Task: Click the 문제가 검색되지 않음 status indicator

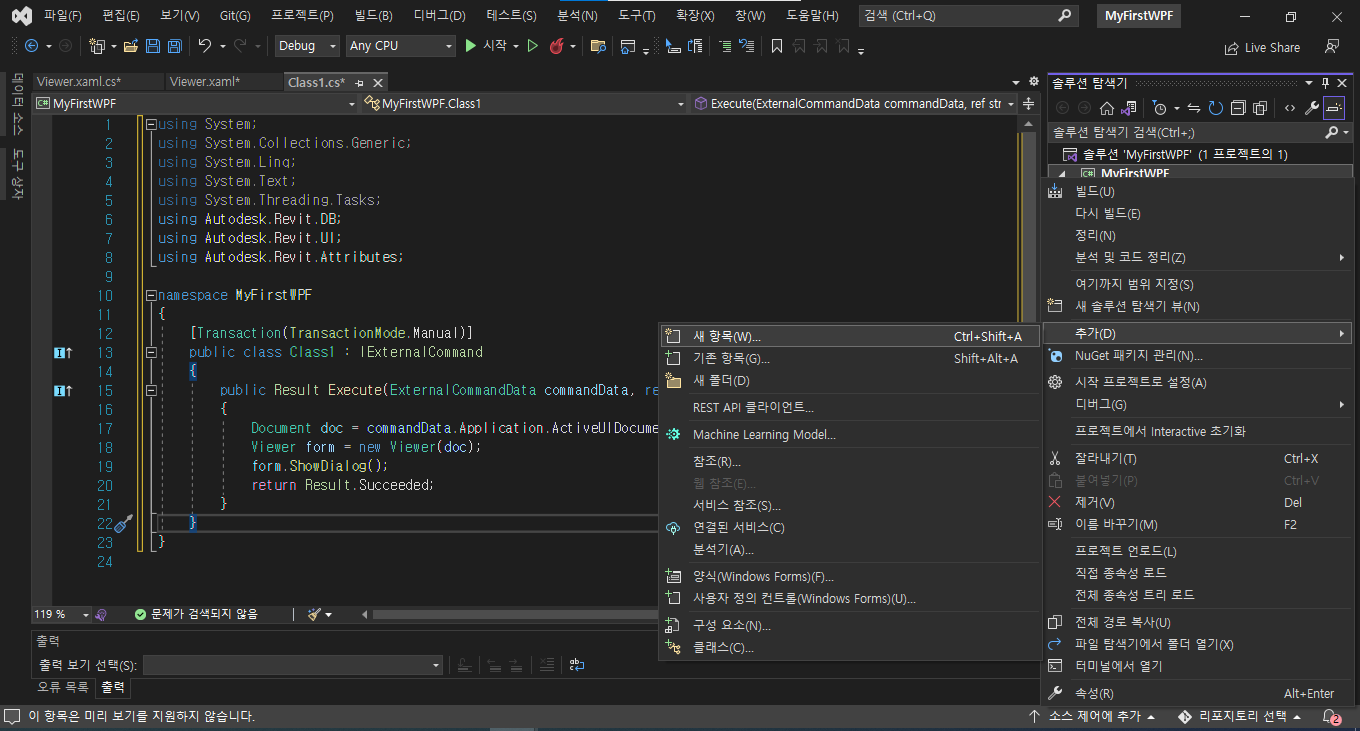Action: pos(196,614)
